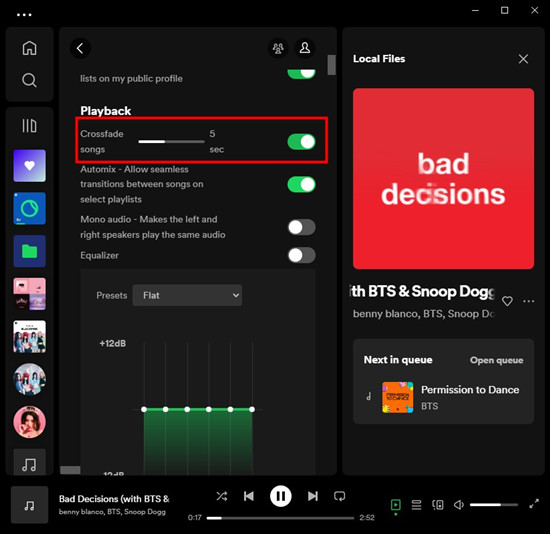Image resolution: width=550 pixels, height=534 pixels.
Task: Disable the Automix toggle
Action: click(301, 185)
